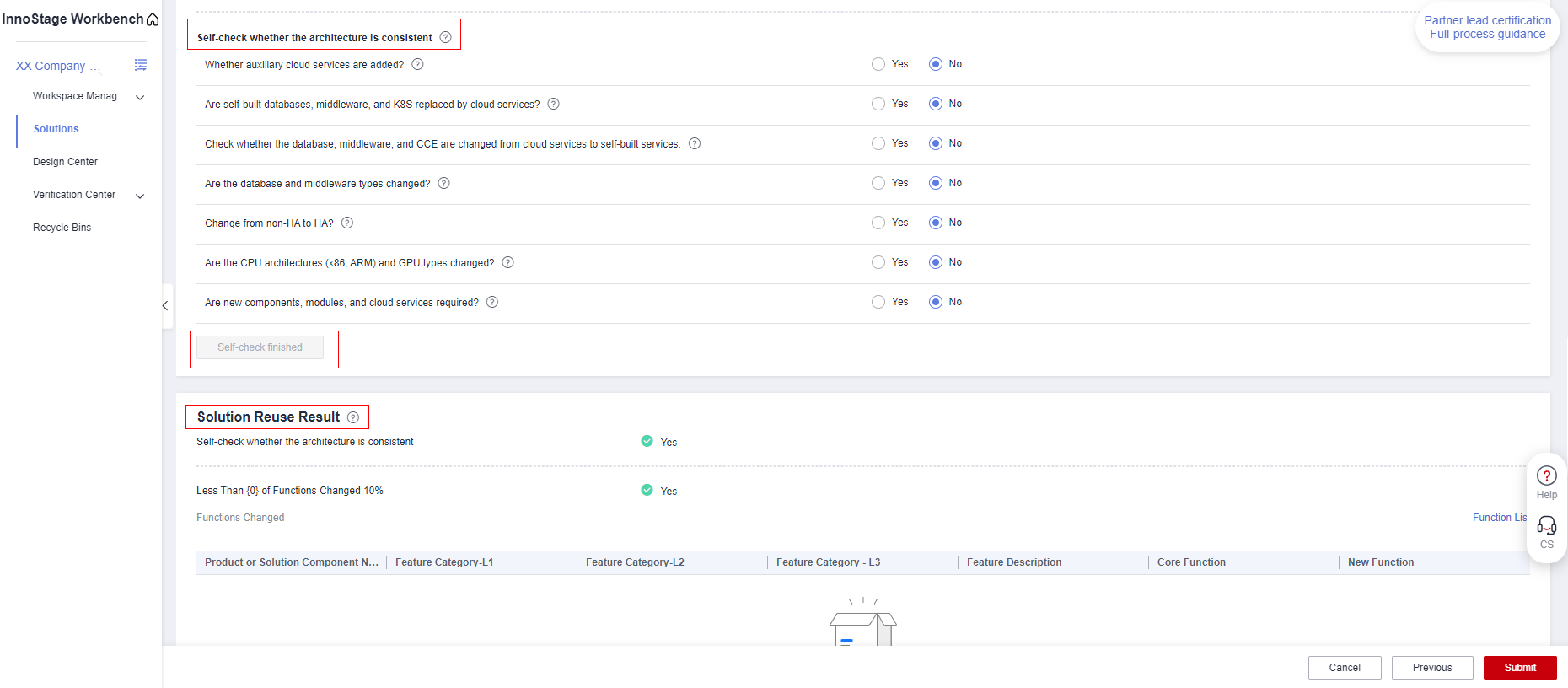This screenshot has width=1568, height=688.
Task: Select Yes for auxiliary cloud services added
Action: (x=878, y=64)
